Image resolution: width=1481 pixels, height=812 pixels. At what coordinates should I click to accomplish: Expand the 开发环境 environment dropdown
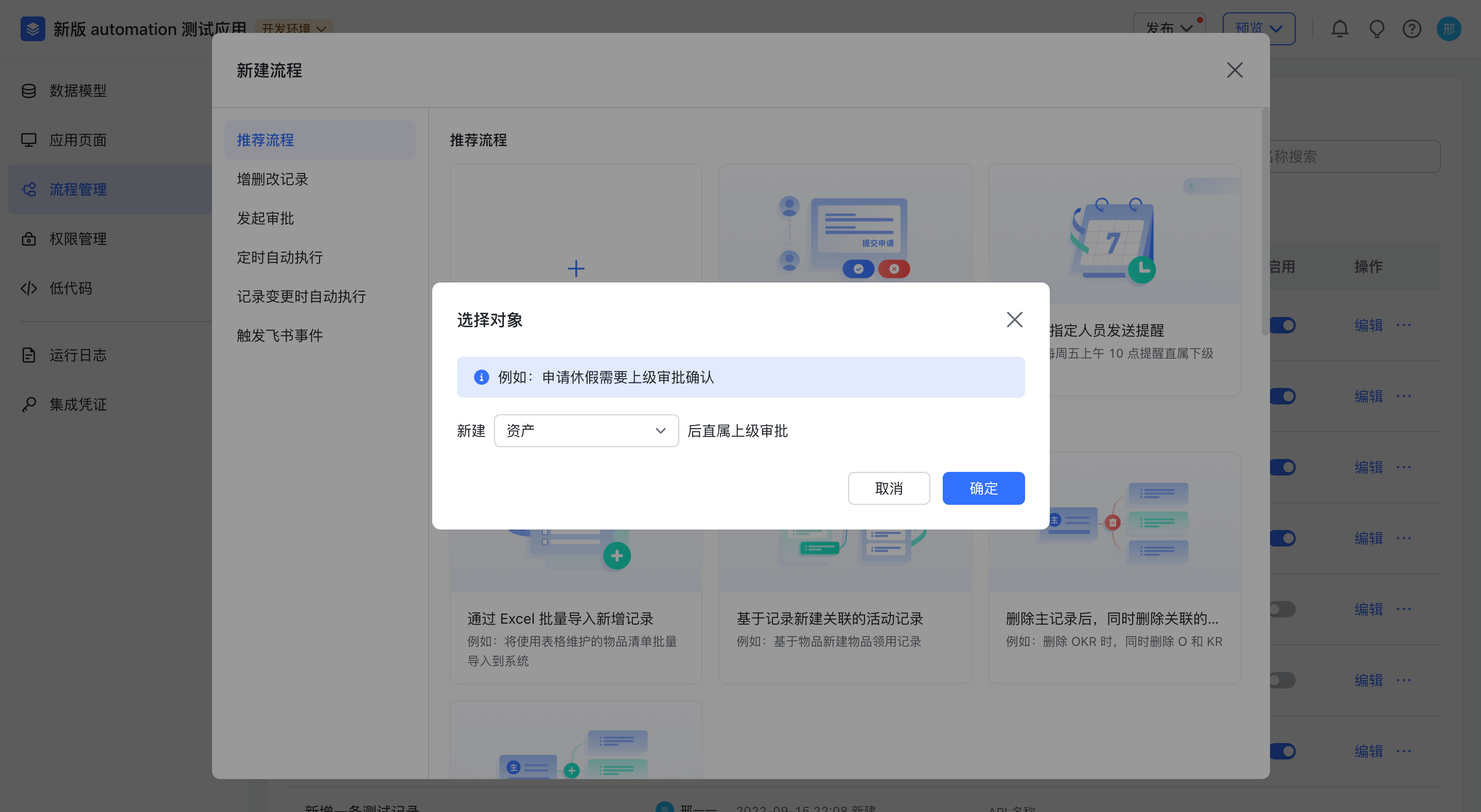pos(294,28)
